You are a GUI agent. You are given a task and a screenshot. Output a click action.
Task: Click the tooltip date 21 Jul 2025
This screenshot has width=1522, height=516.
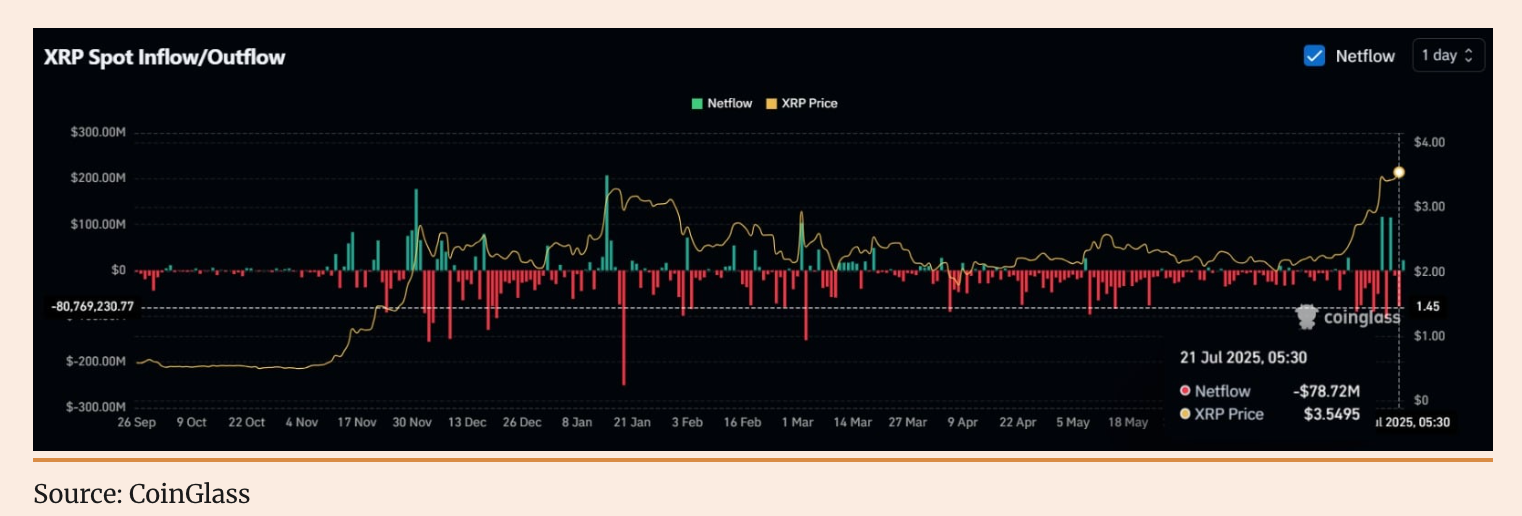point(1243,358)
